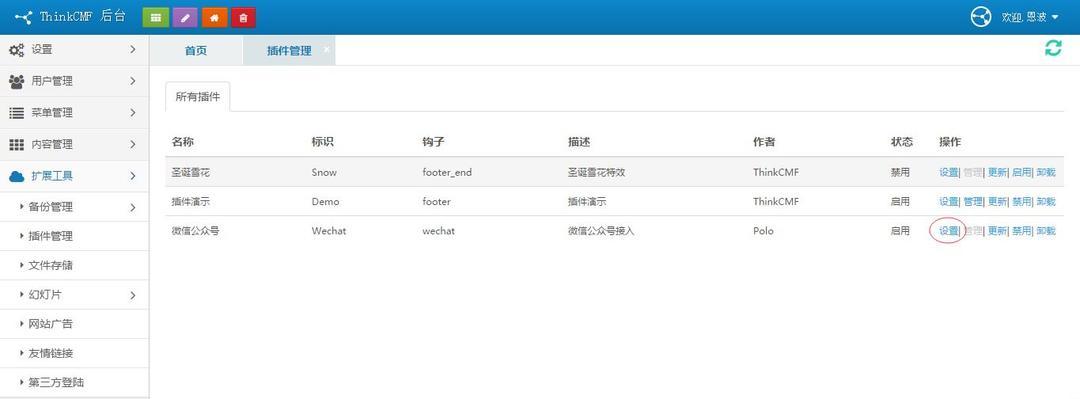This screenshot has width=1080, height=399.
Task: Open 第三方登陆 in the sidebar
Action: [56, 382]
